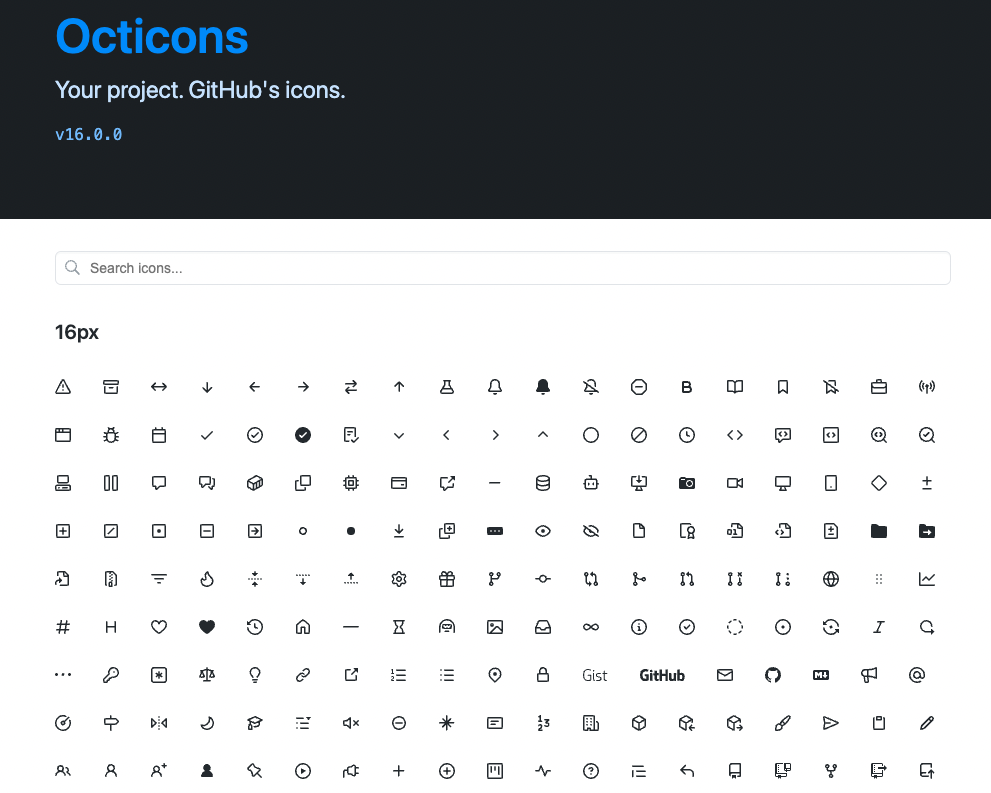
Task: Select the beaker flask icon
Action: point(447,387)
